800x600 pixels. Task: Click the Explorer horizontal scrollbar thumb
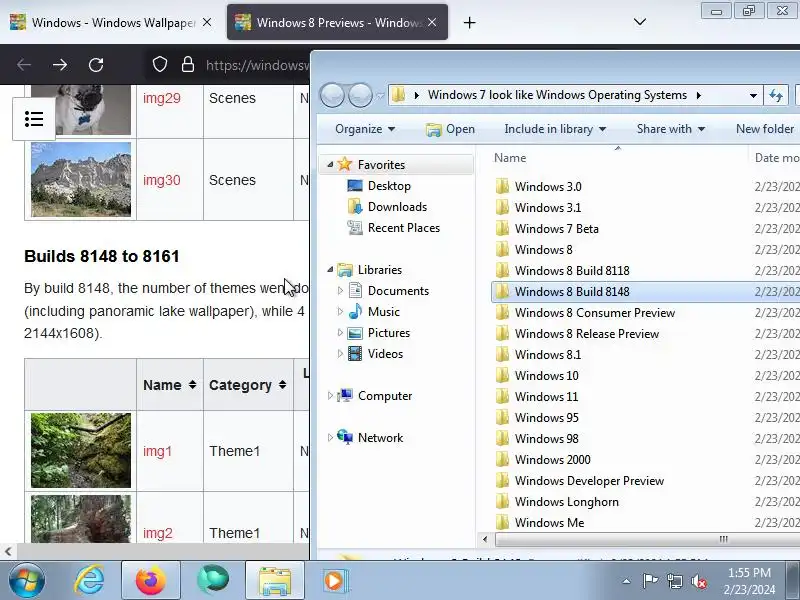tap(647, 539)
